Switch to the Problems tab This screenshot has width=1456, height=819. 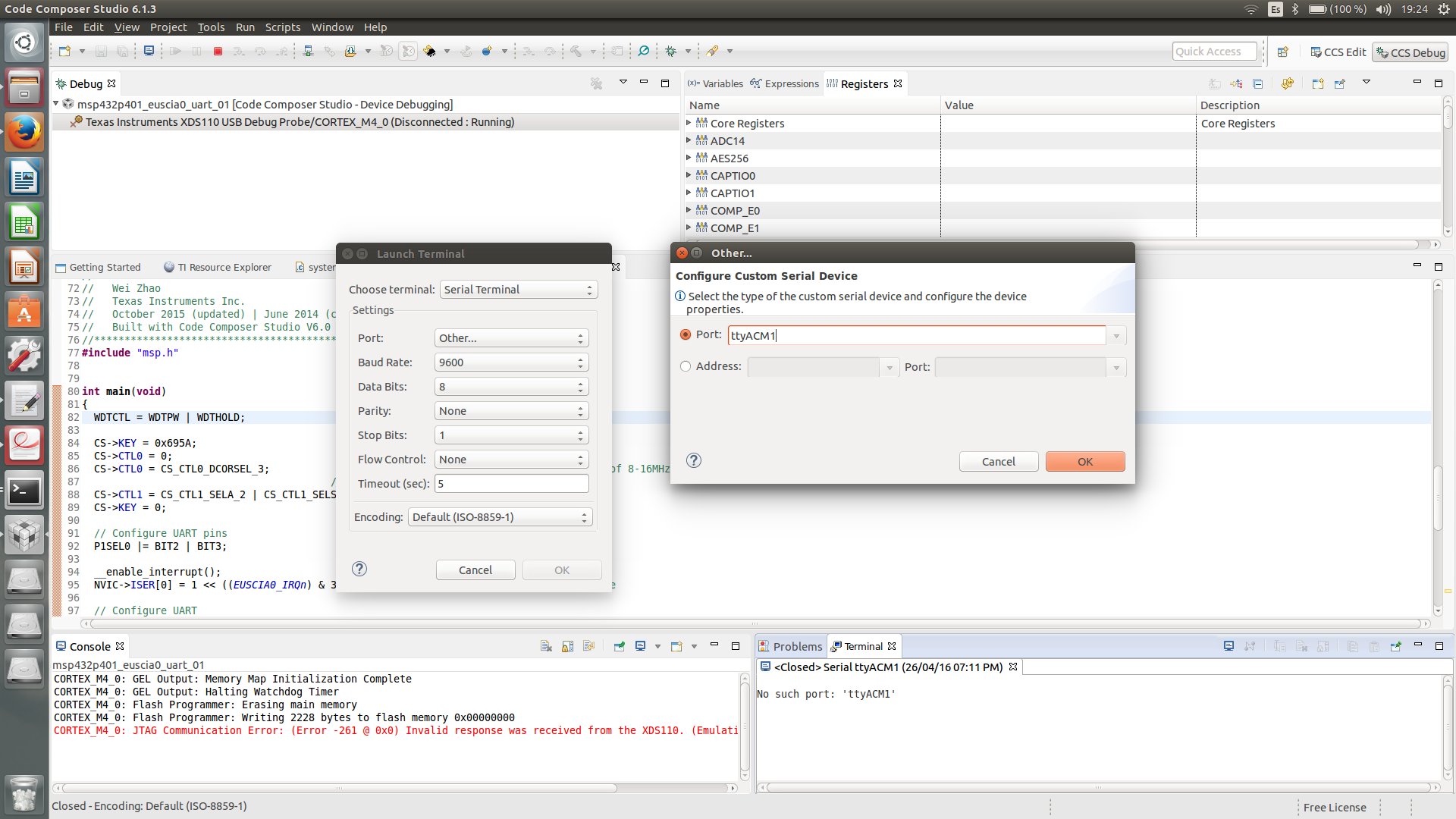pyautogui.click(x=791, y=646)
